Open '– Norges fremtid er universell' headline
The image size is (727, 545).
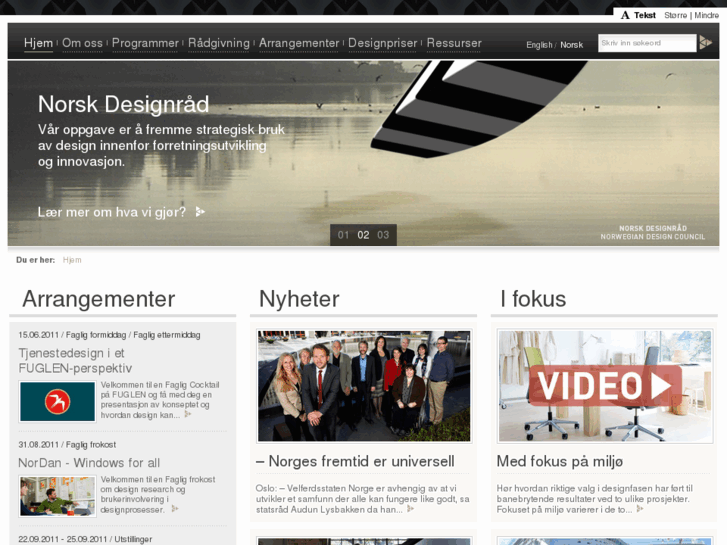pos(355,462)
